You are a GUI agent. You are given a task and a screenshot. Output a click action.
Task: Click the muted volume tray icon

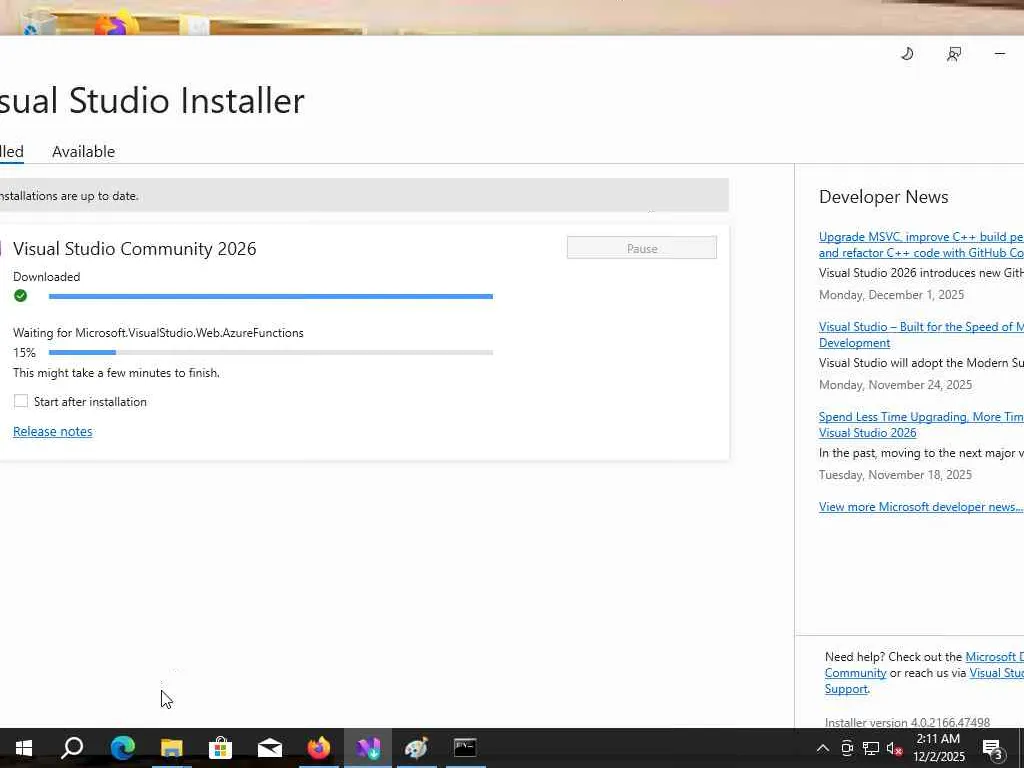coord(894,748)
